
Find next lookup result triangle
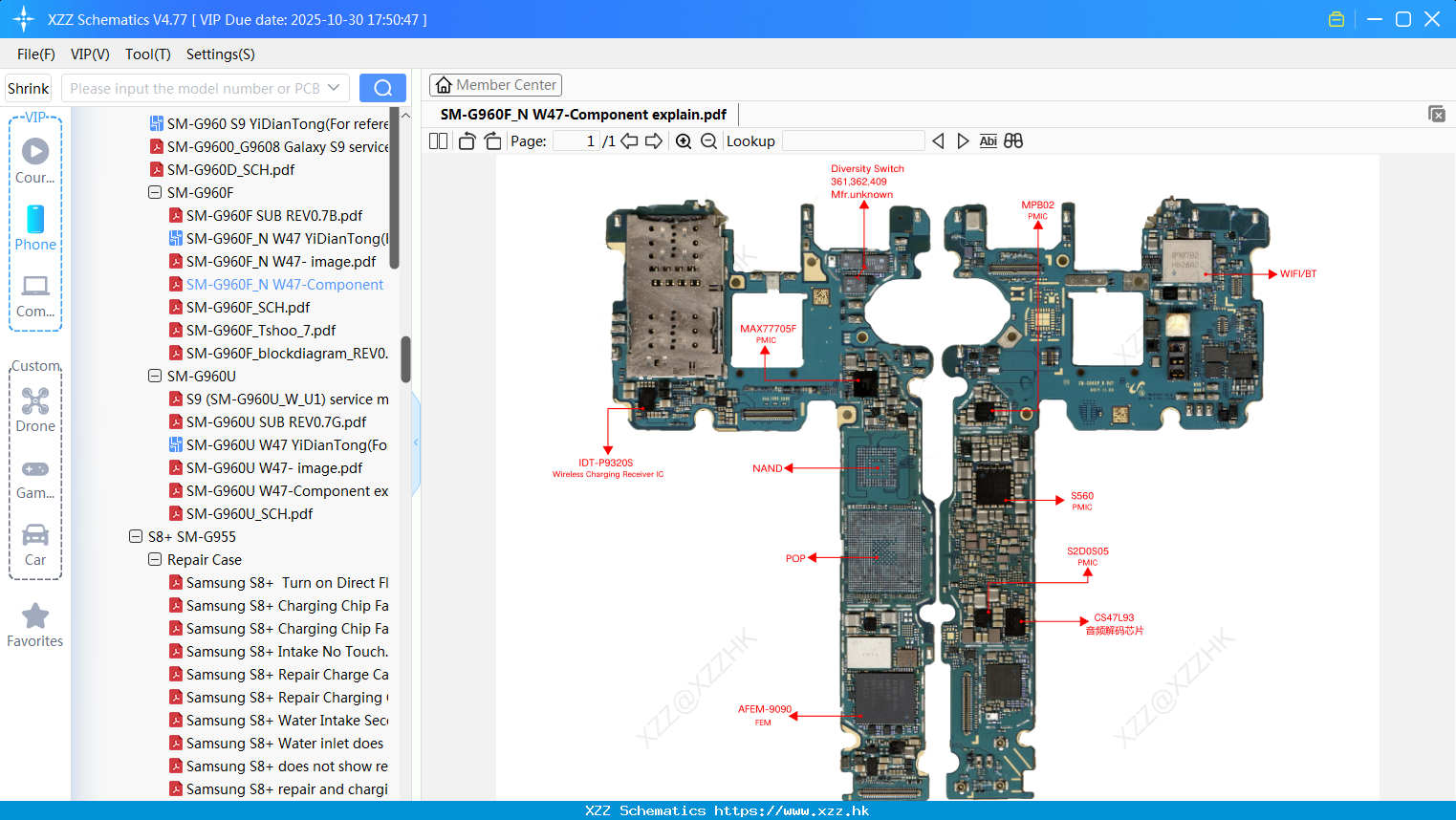(x=963, y=140)
